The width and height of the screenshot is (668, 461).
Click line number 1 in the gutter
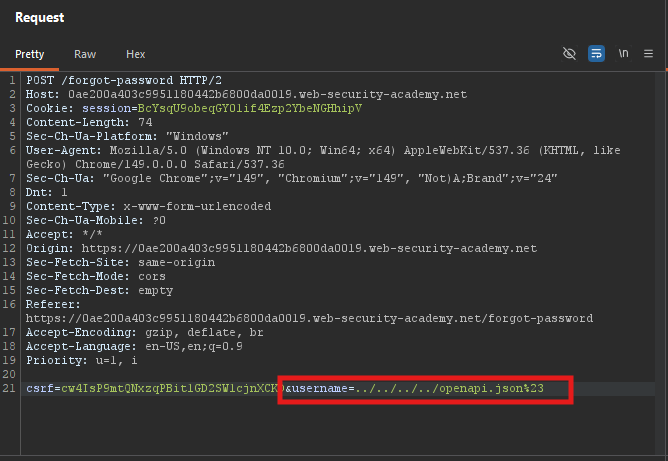click(12, 80)
